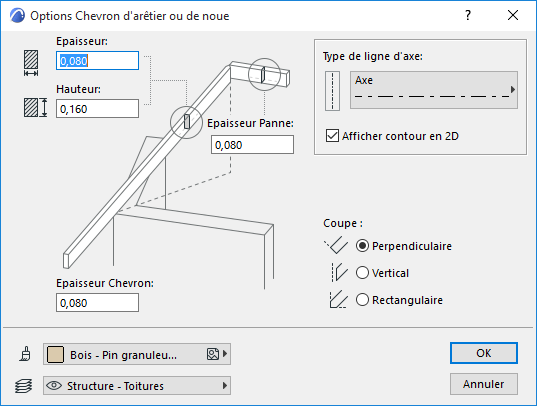The image size is (537, 406).
Task: Click the Epaisseur Chevron input field
Action: click(x=98, y=303)
